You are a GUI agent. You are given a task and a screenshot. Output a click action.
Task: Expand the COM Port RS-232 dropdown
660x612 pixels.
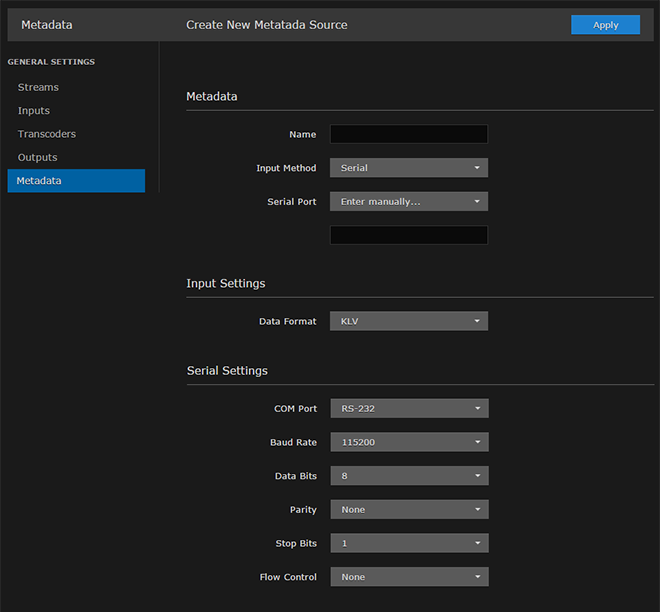coord(408,409)
